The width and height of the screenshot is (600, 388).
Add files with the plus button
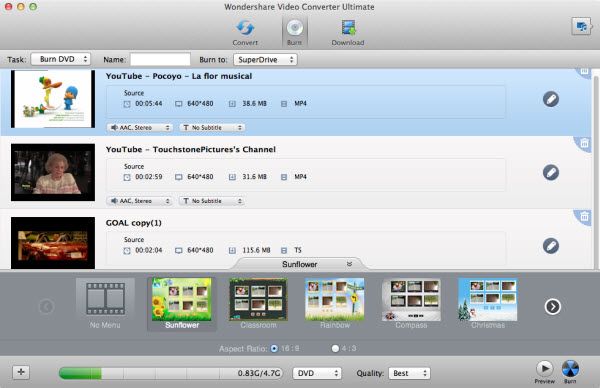(x=21, y=372)
